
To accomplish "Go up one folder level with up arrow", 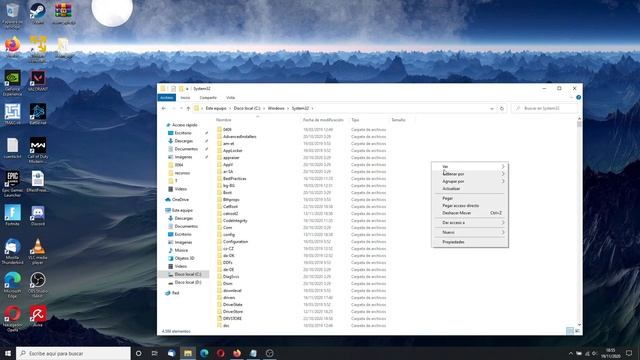I will (188, 109).
